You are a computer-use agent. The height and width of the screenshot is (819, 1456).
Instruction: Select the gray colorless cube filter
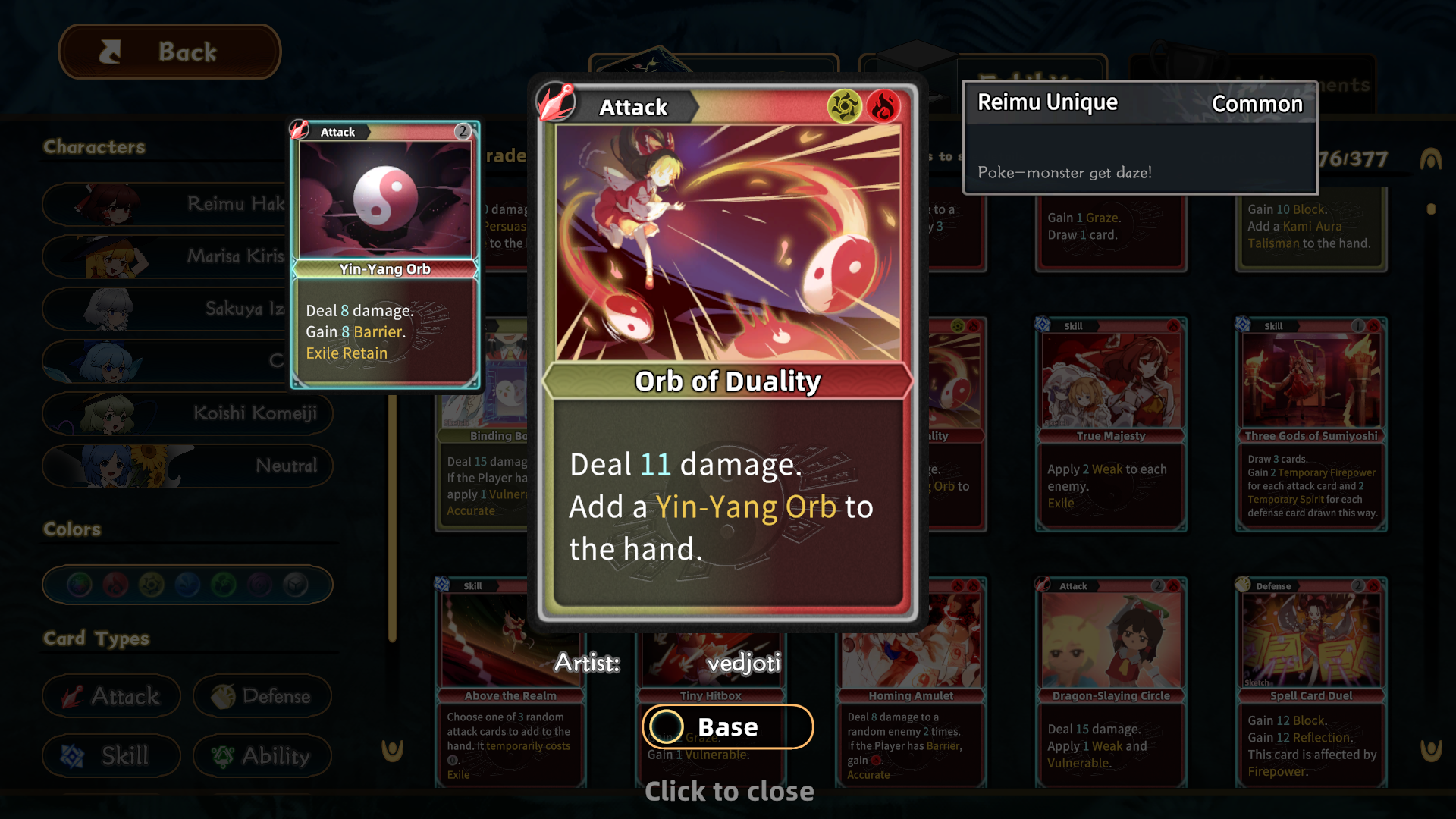coord(296,585)
